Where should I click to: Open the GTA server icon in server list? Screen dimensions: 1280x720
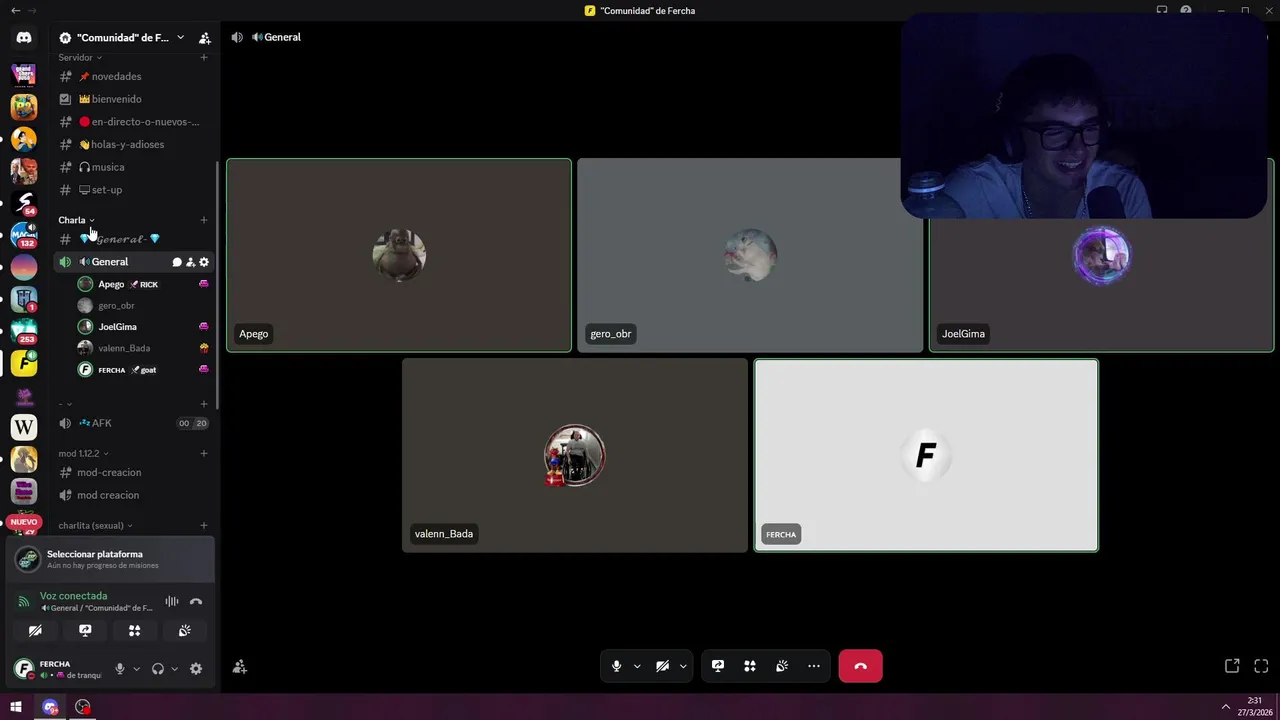coord(24,74)
